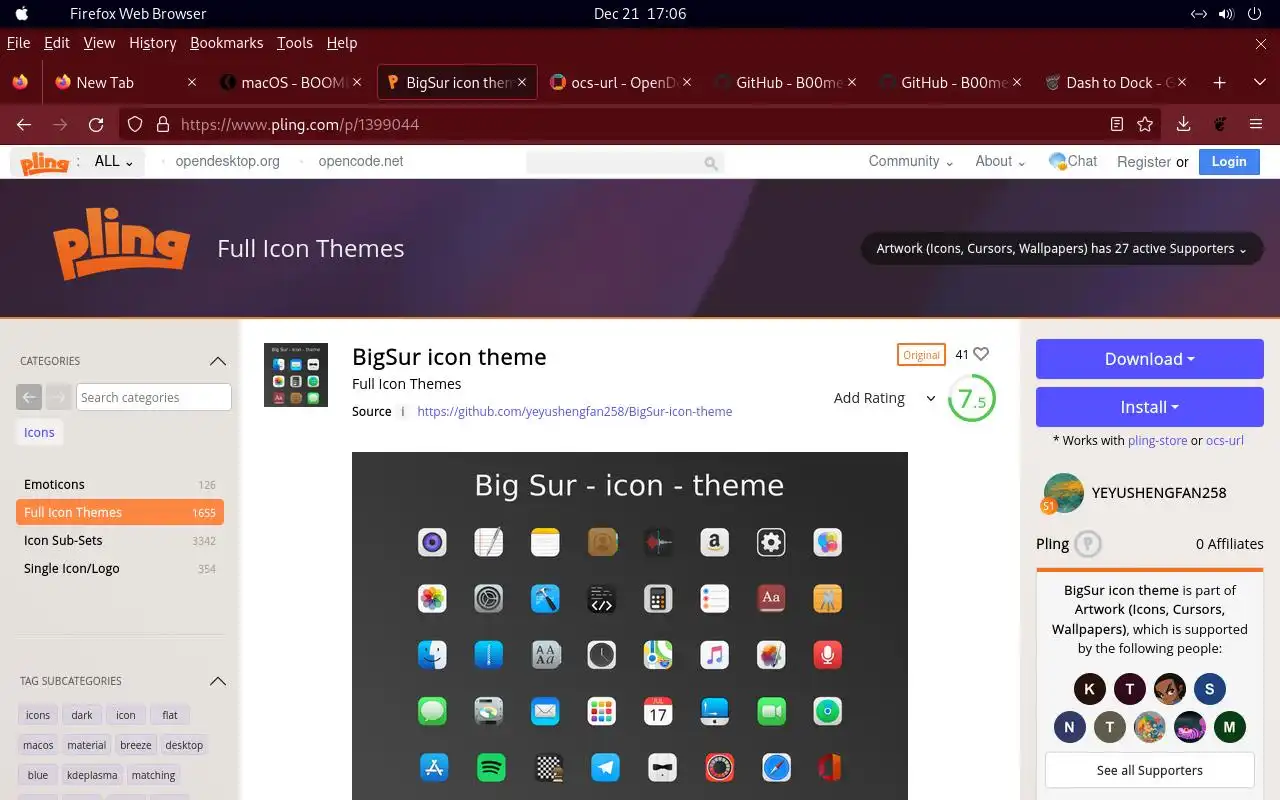This screenshot has width=1280, height=800.
Task: Click the Chat link with bubble icon
Action: [x=1072, y=161]
